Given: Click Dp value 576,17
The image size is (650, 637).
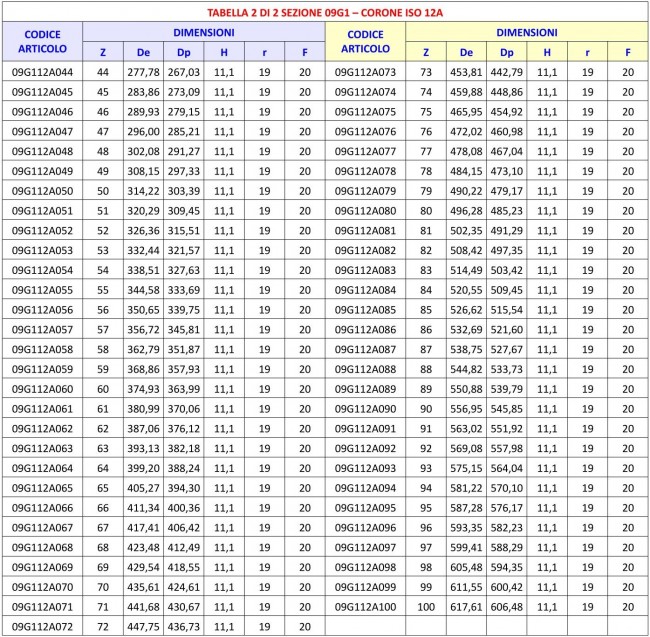Looking at the screenshot, I should [x=507, y=508].
